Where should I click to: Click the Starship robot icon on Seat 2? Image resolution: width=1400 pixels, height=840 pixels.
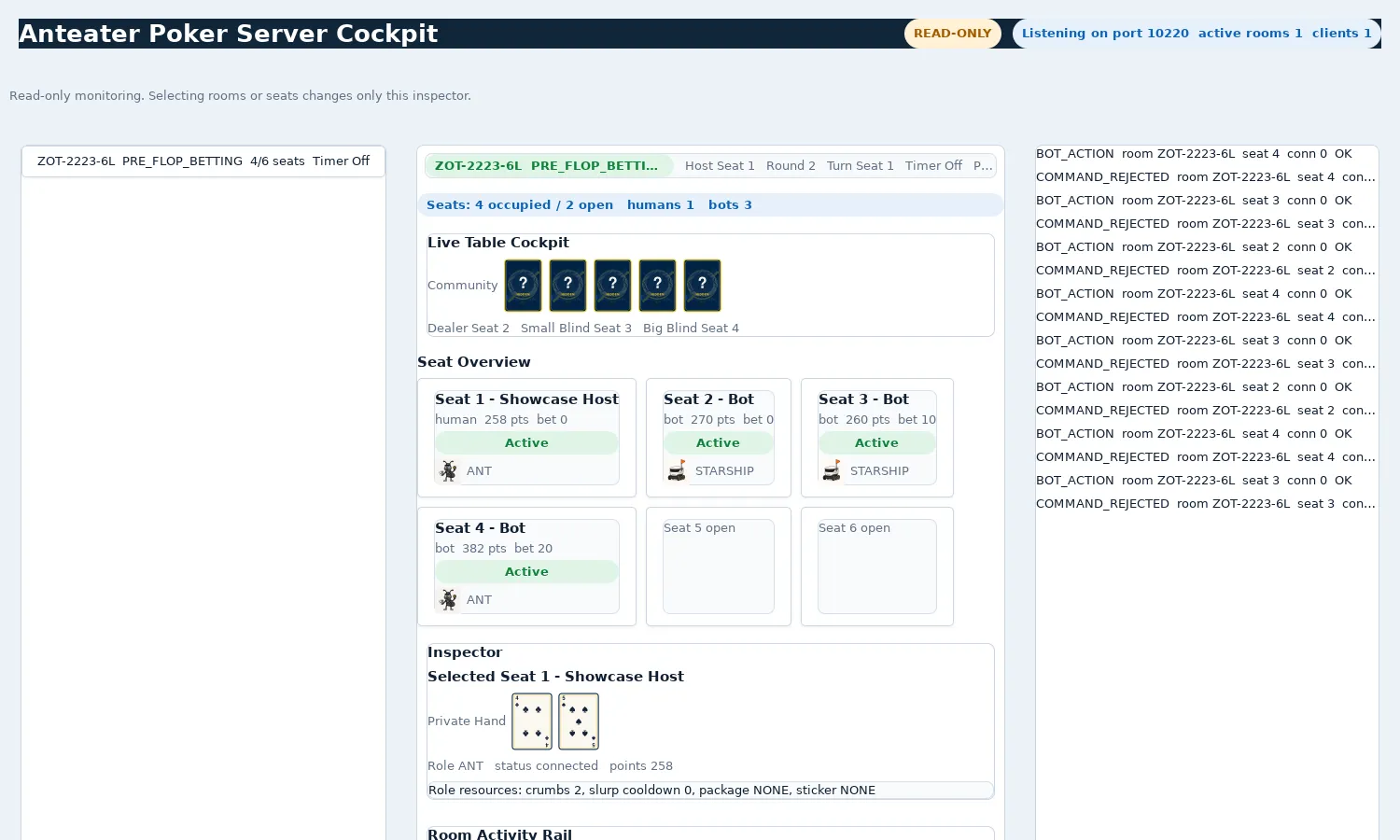pos(678,470)
